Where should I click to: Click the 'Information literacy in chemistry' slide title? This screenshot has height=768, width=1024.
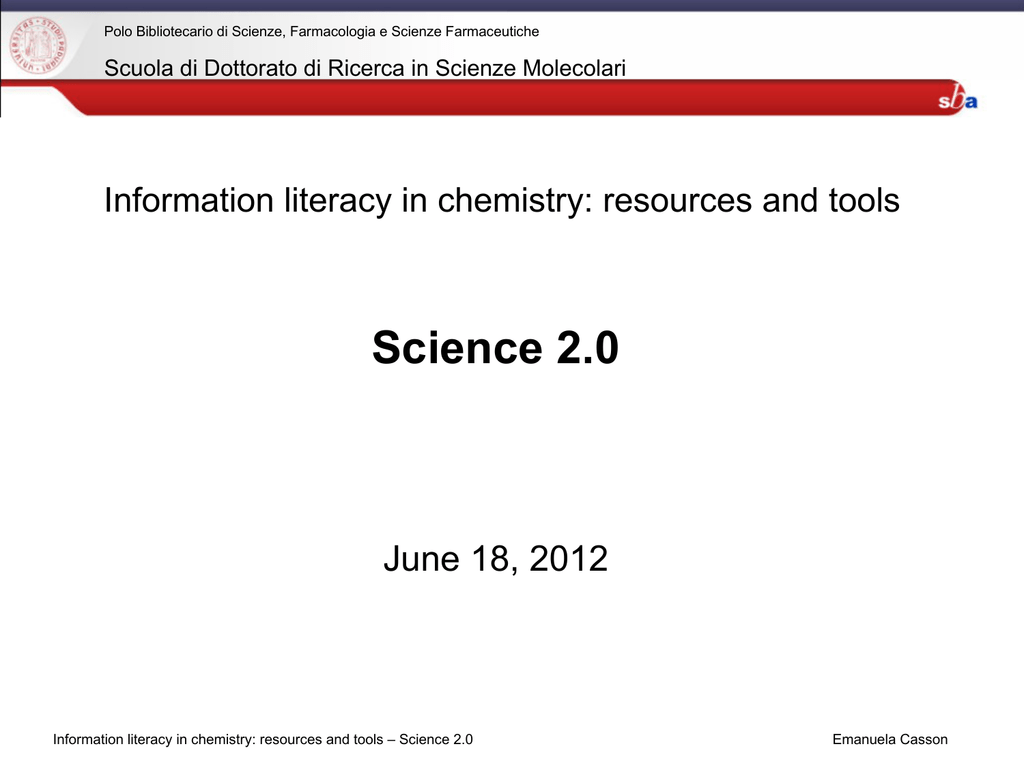[502, 200]
